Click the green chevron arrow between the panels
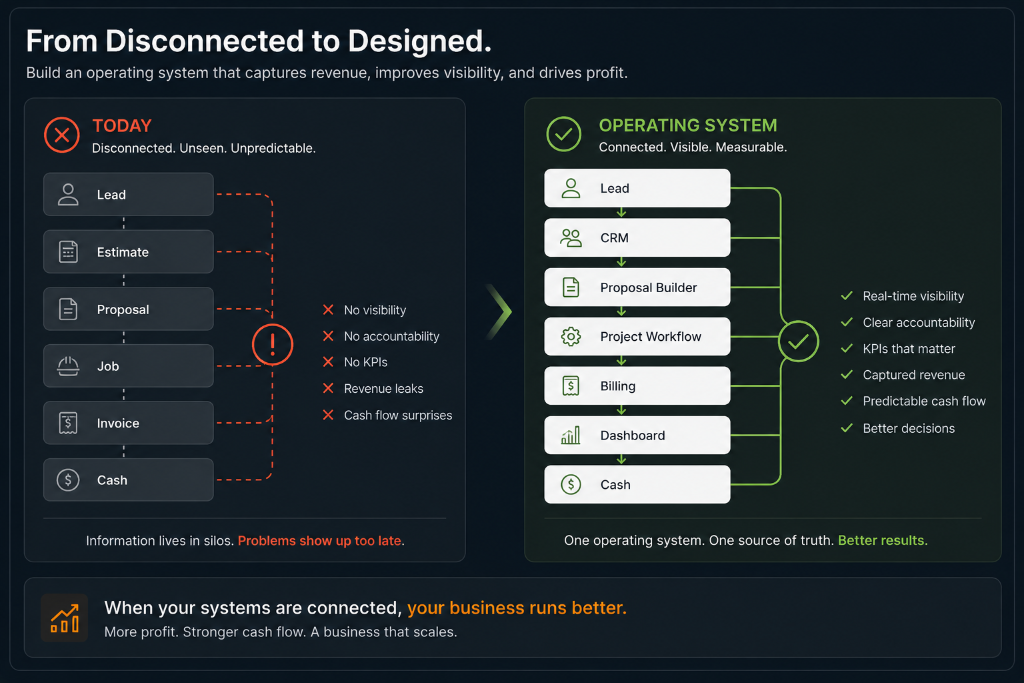The width and height of the screenshot is (1024, 683). pyautogui.click(x=500, y=311)
